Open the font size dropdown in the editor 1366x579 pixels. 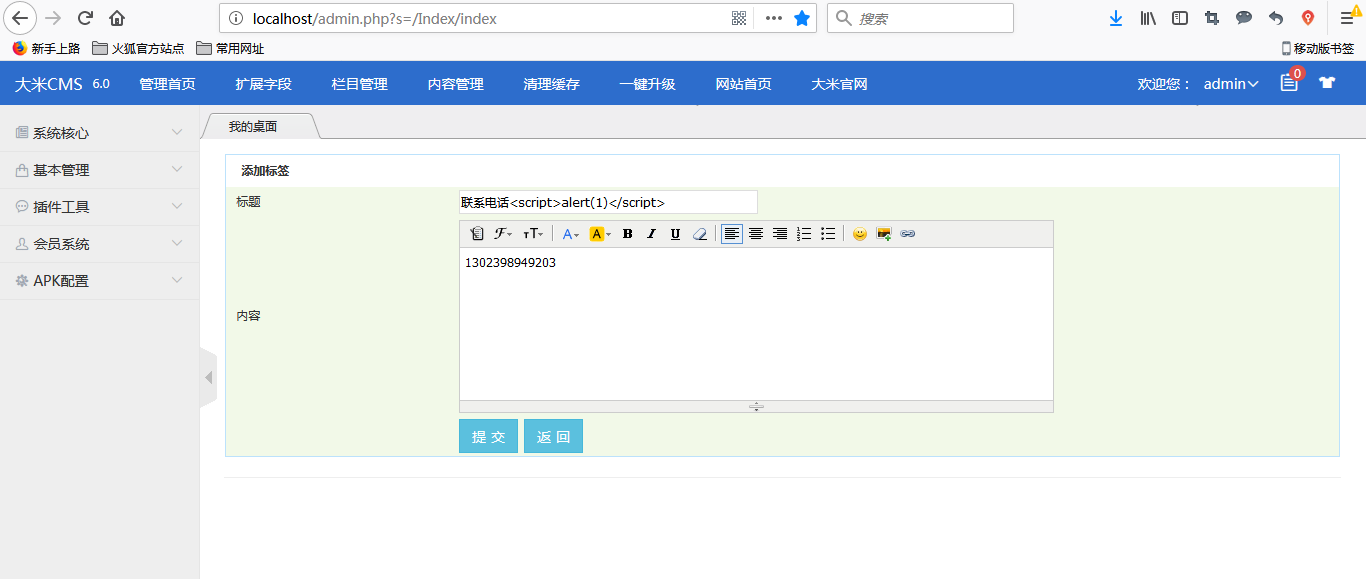pyautogui.click(x=533, y=234)
